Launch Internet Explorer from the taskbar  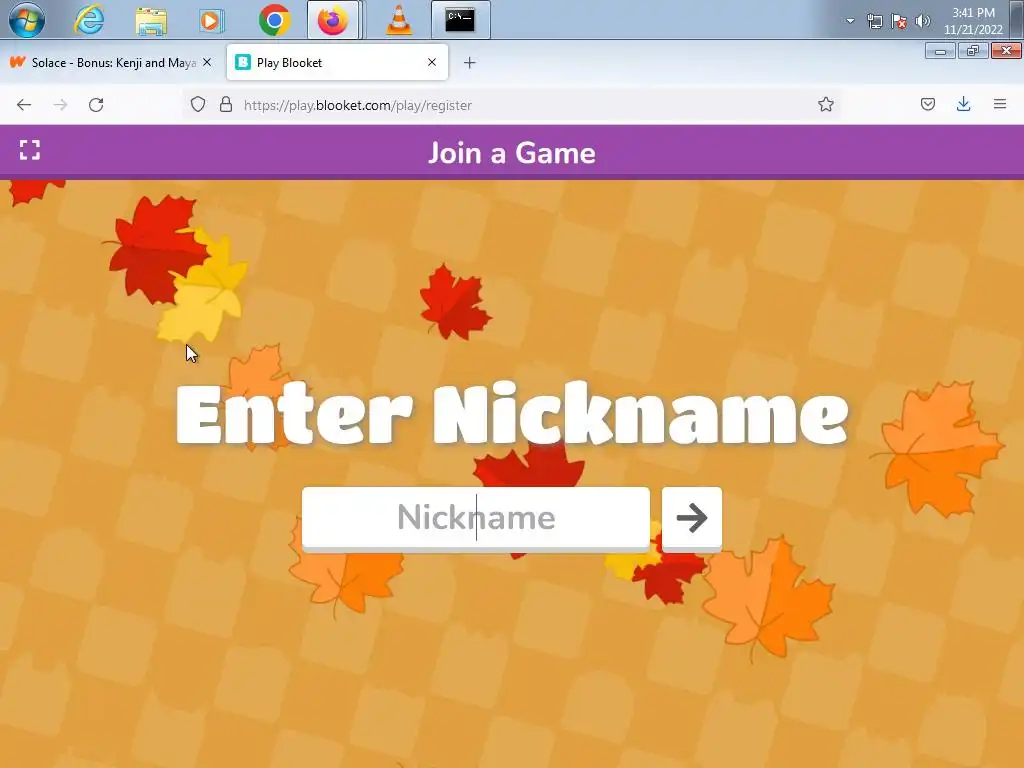pyautogui.click(x=89, y=20)
